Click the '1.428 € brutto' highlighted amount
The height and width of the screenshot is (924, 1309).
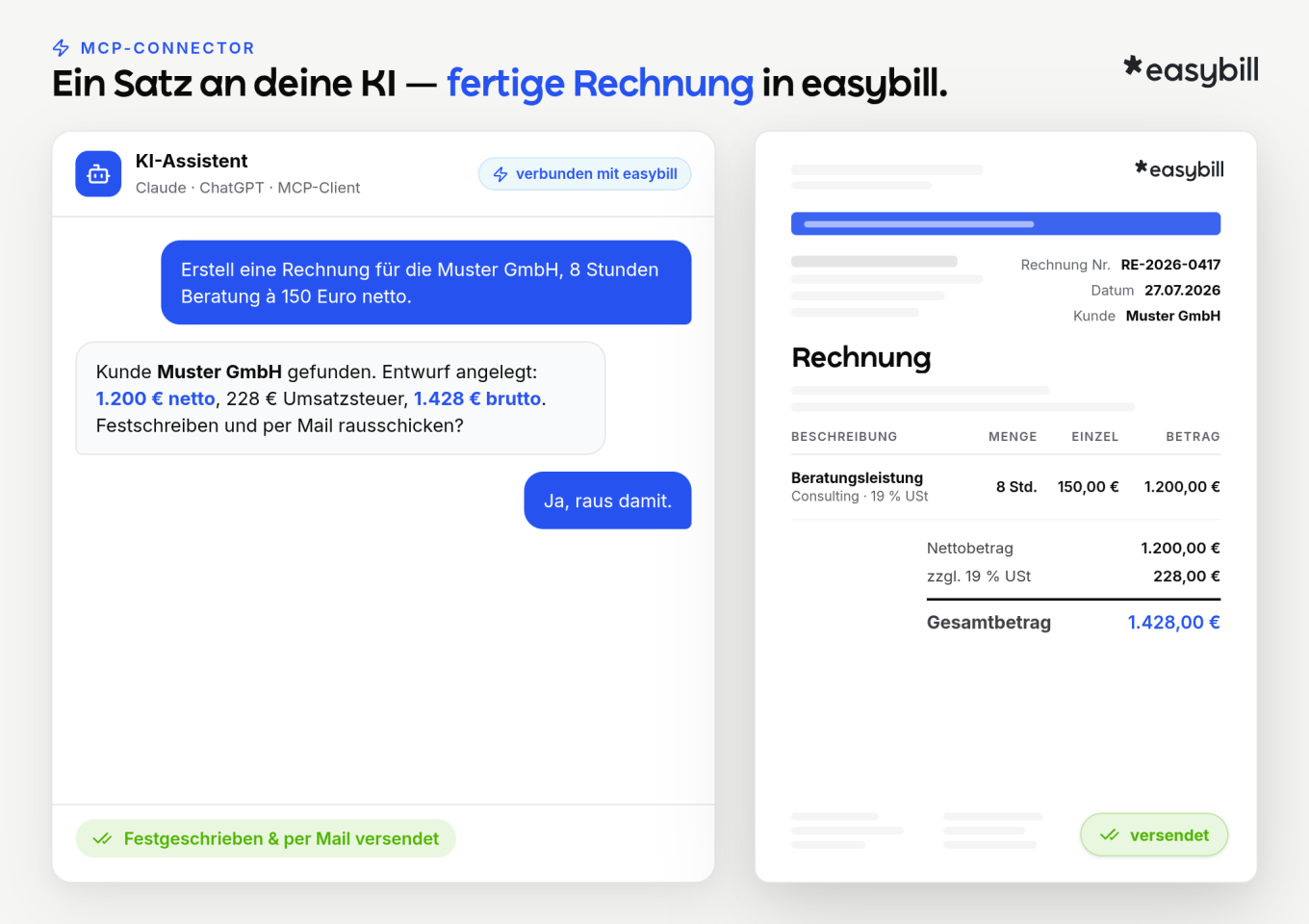click(477, 398)
